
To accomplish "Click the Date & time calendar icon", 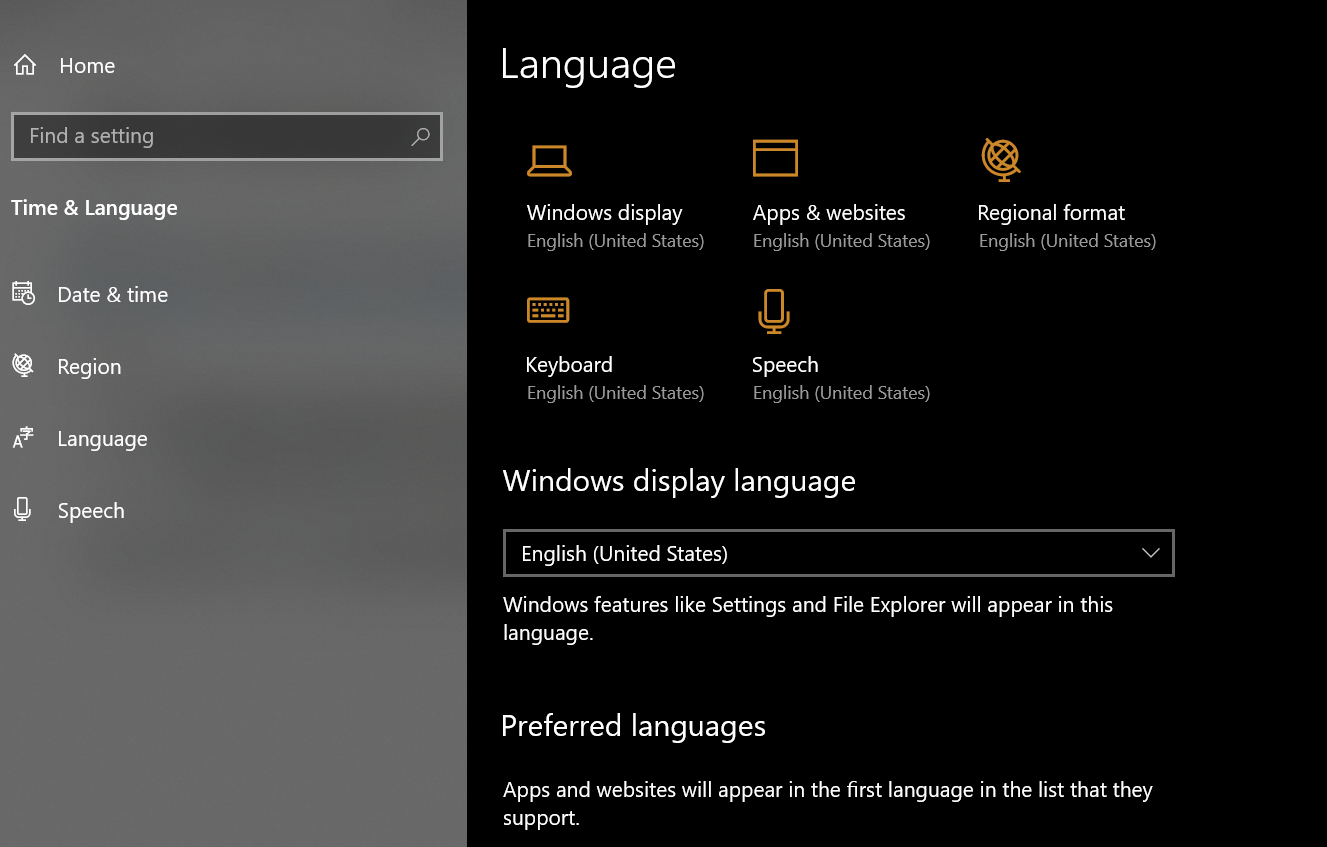I will [23, 294].
